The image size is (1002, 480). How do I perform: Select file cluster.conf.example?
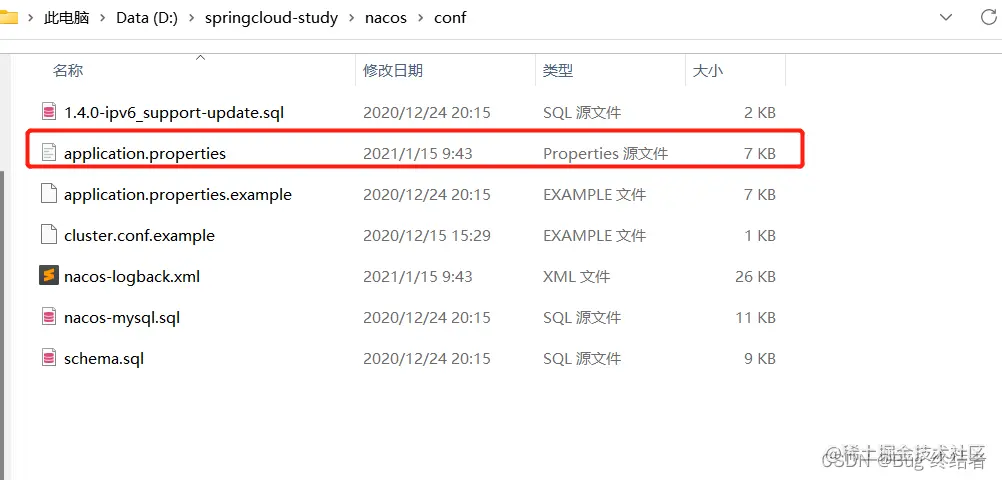pyautogui.click(x=139, y=235)
